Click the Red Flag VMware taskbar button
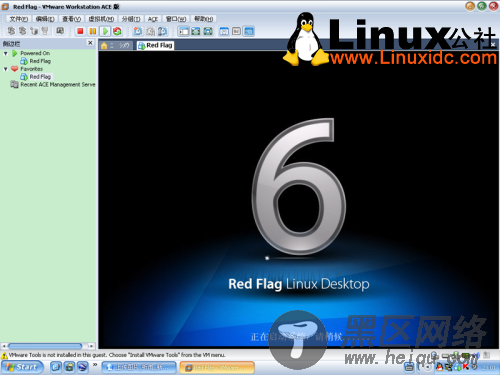The width and height of the screenshot is (500, 375). click(217, 367)
